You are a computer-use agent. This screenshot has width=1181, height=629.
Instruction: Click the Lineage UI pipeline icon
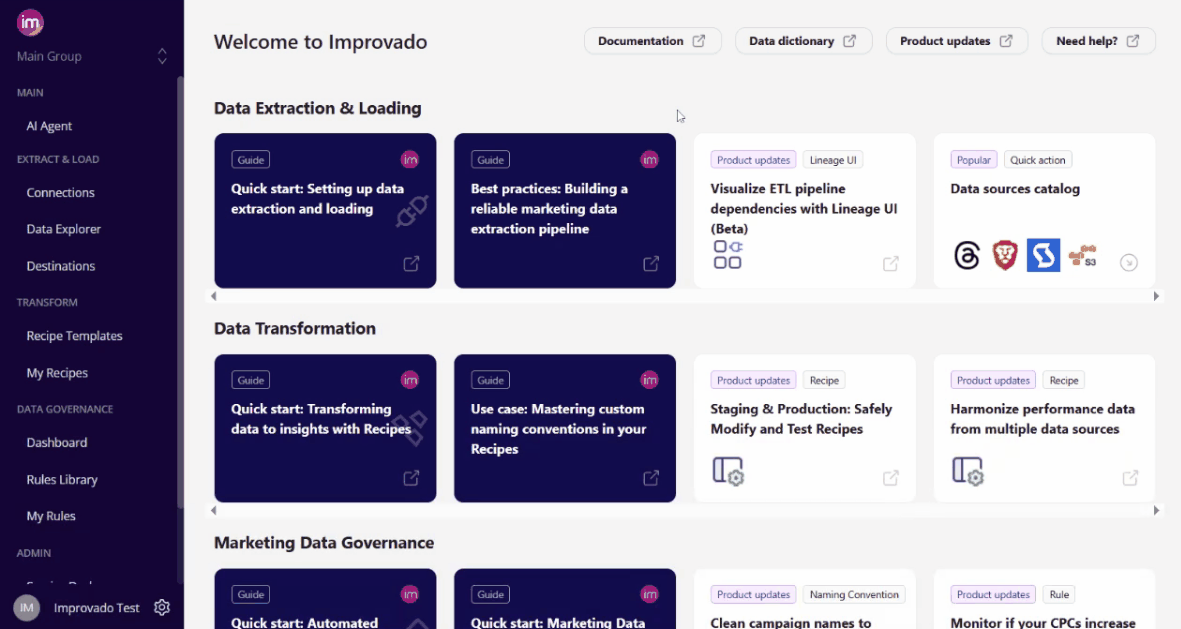point(727,255)
